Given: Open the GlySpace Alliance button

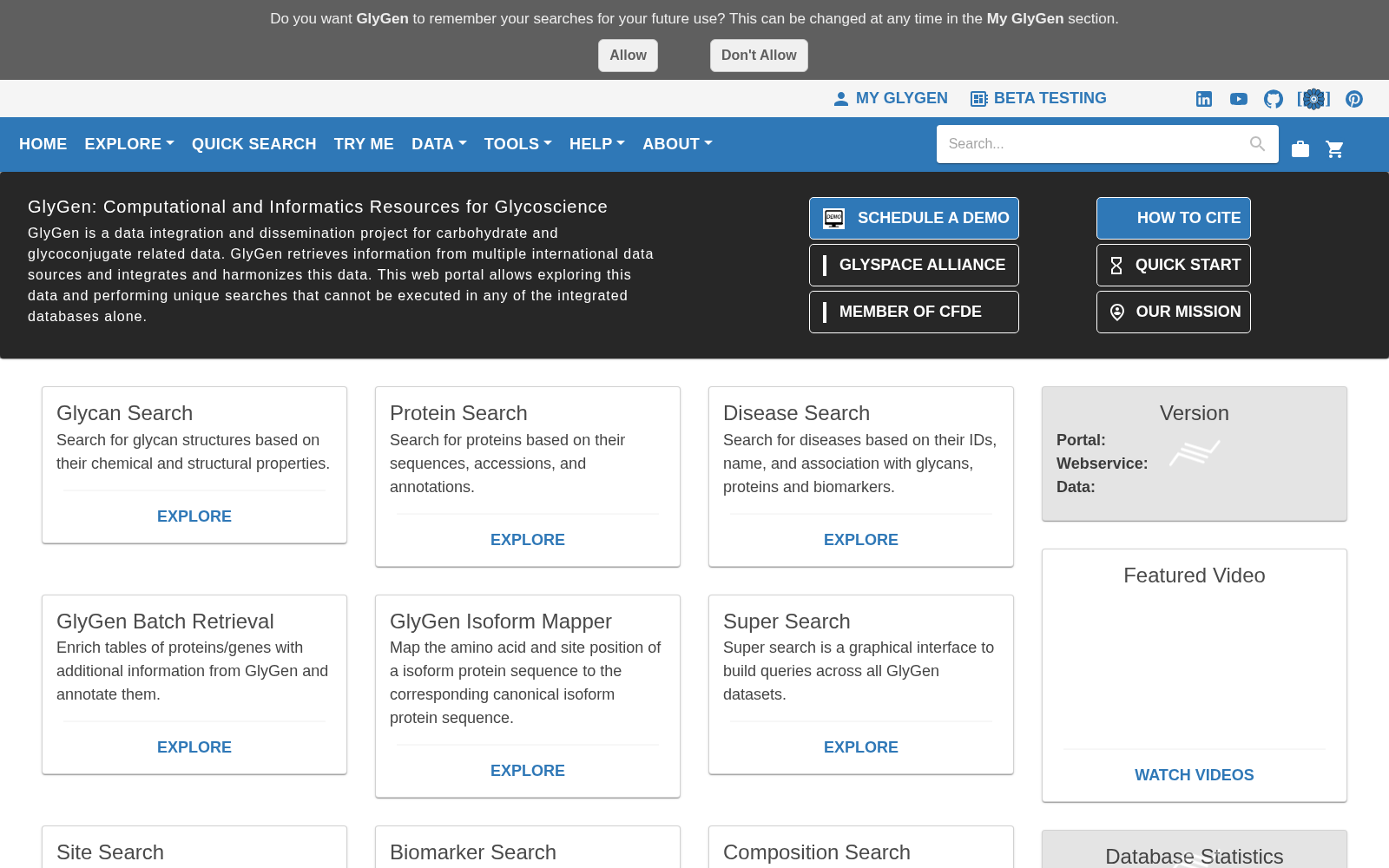Looking at the screenshot, I should pyautogui.click(x=914, y=266).
